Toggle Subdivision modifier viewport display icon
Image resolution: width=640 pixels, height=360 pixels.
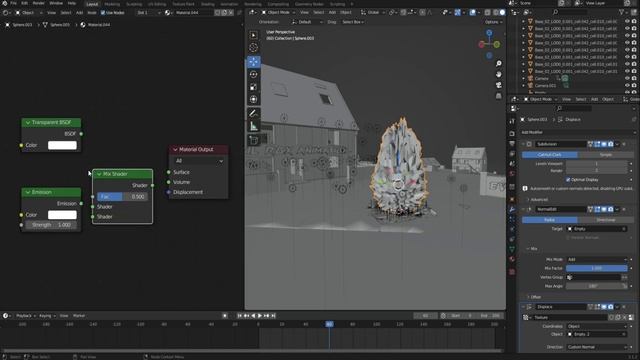604,144
